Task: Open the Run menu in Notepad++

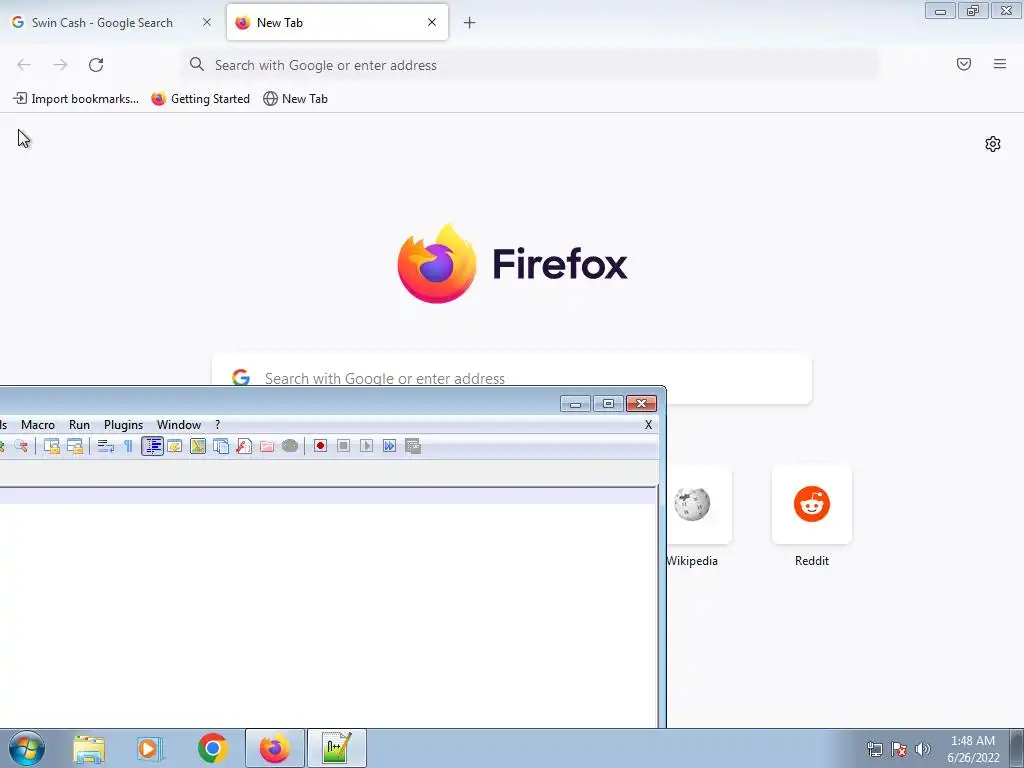Action: tap(79, 424)
